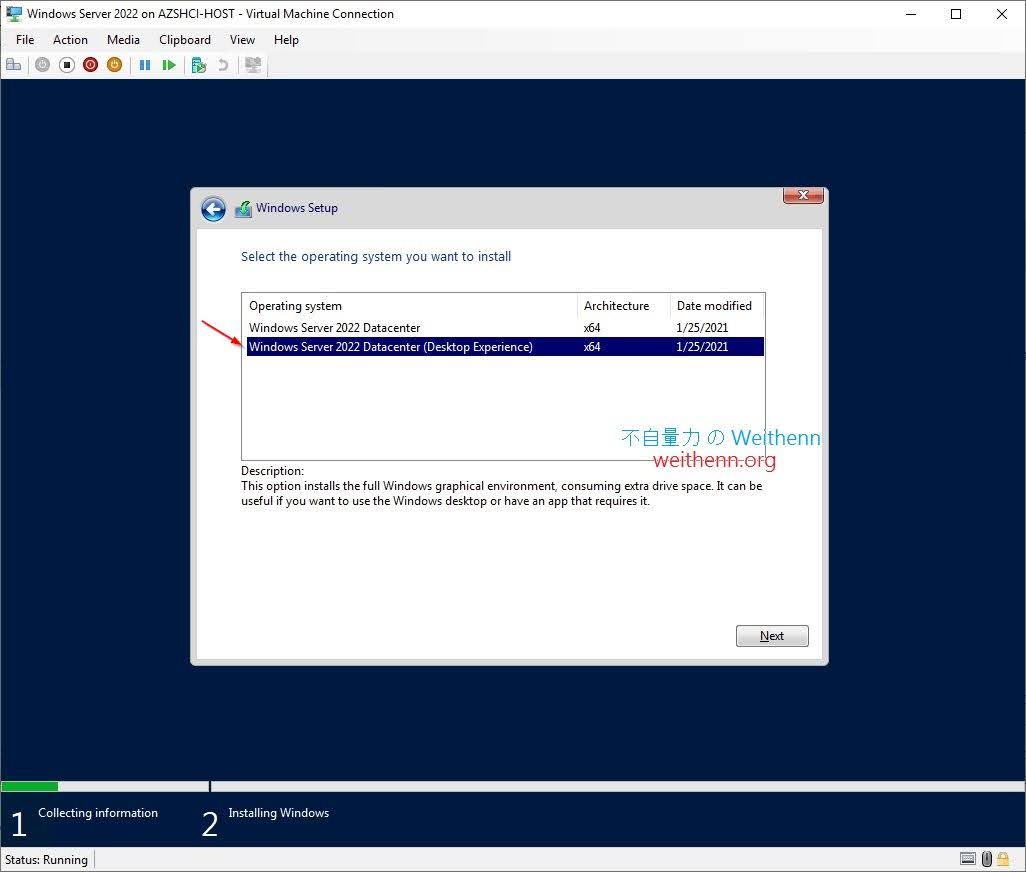The width and height of the screenshot is (1026, 872).
Task: Reset the VM with the green play icon
Action: pyautogui.click(x=169, y=65)
